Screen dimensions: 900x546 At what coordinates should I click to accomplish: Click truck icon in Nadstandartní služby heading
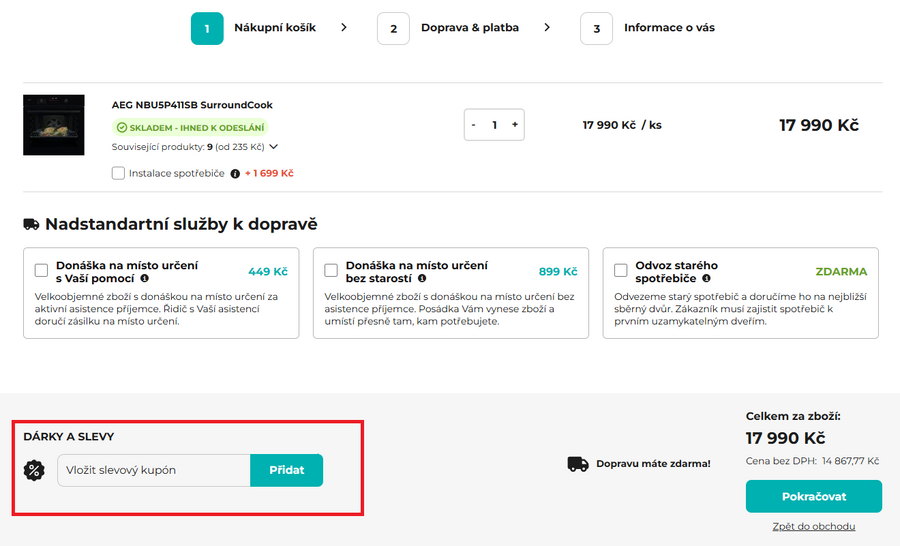[x=32, y=224]
